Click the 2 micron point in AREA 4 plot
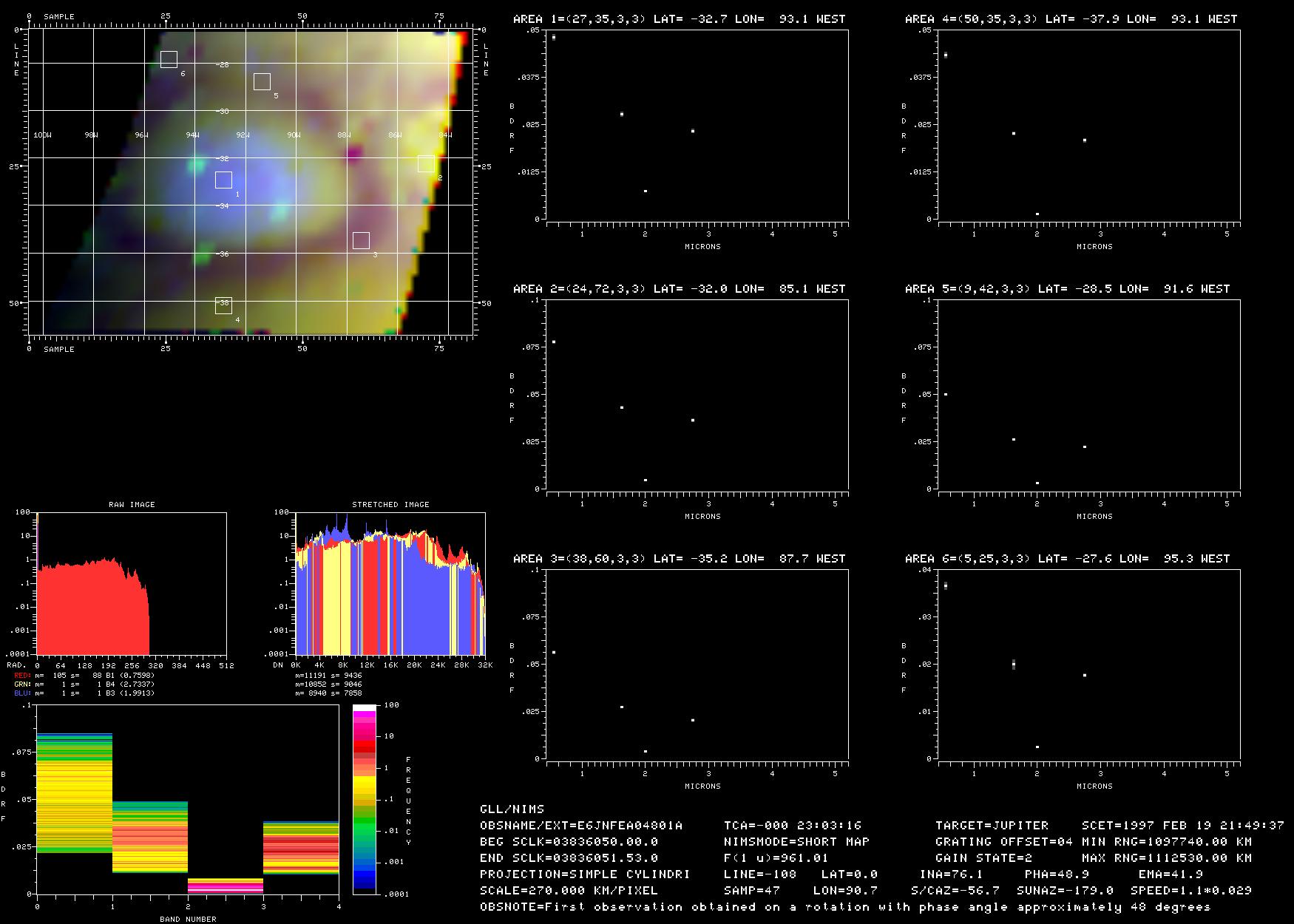Viewport: 1294px width, 924px height. tap(1037, 214)
